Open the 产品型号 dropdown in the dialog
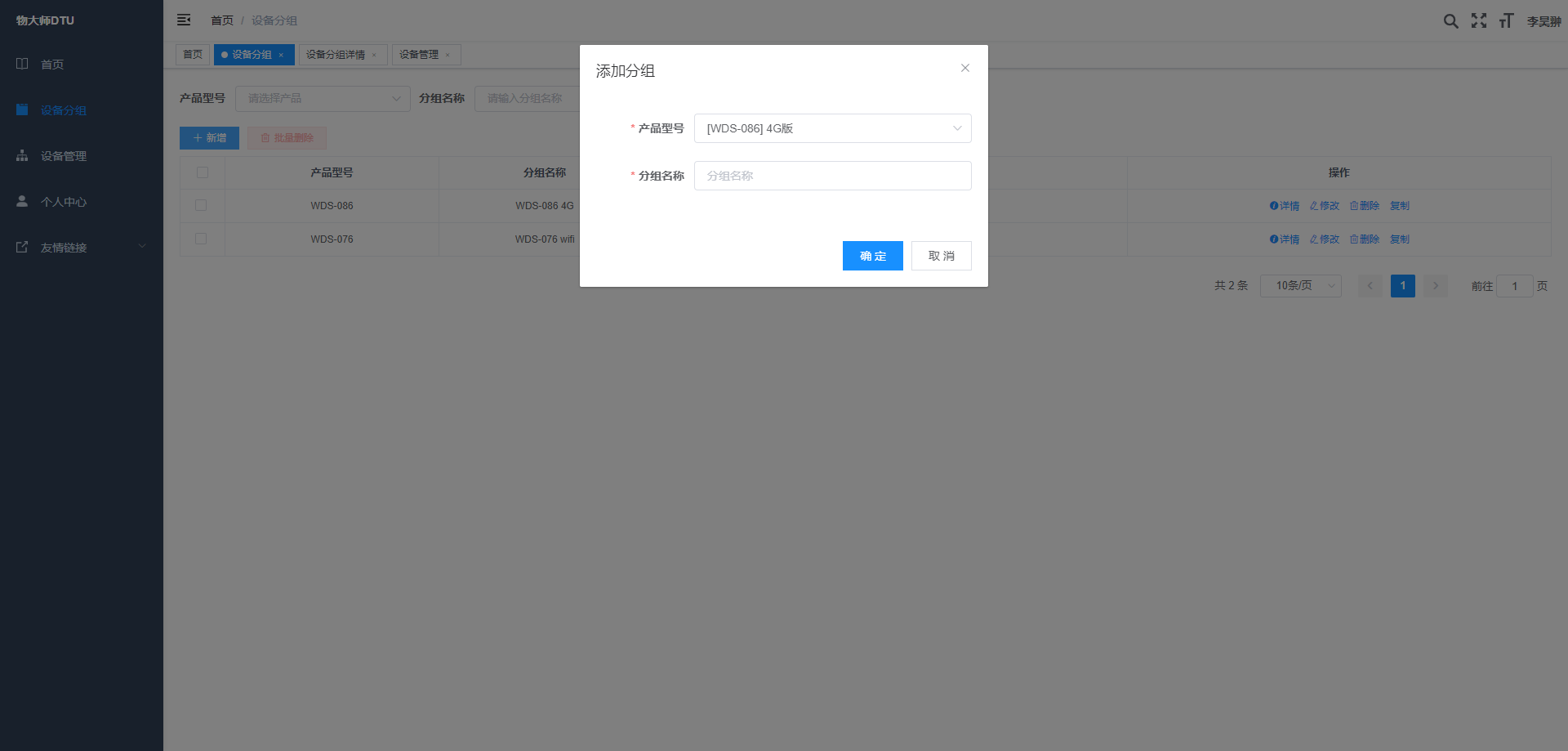The image size is (1568, 751). point(832,128)
